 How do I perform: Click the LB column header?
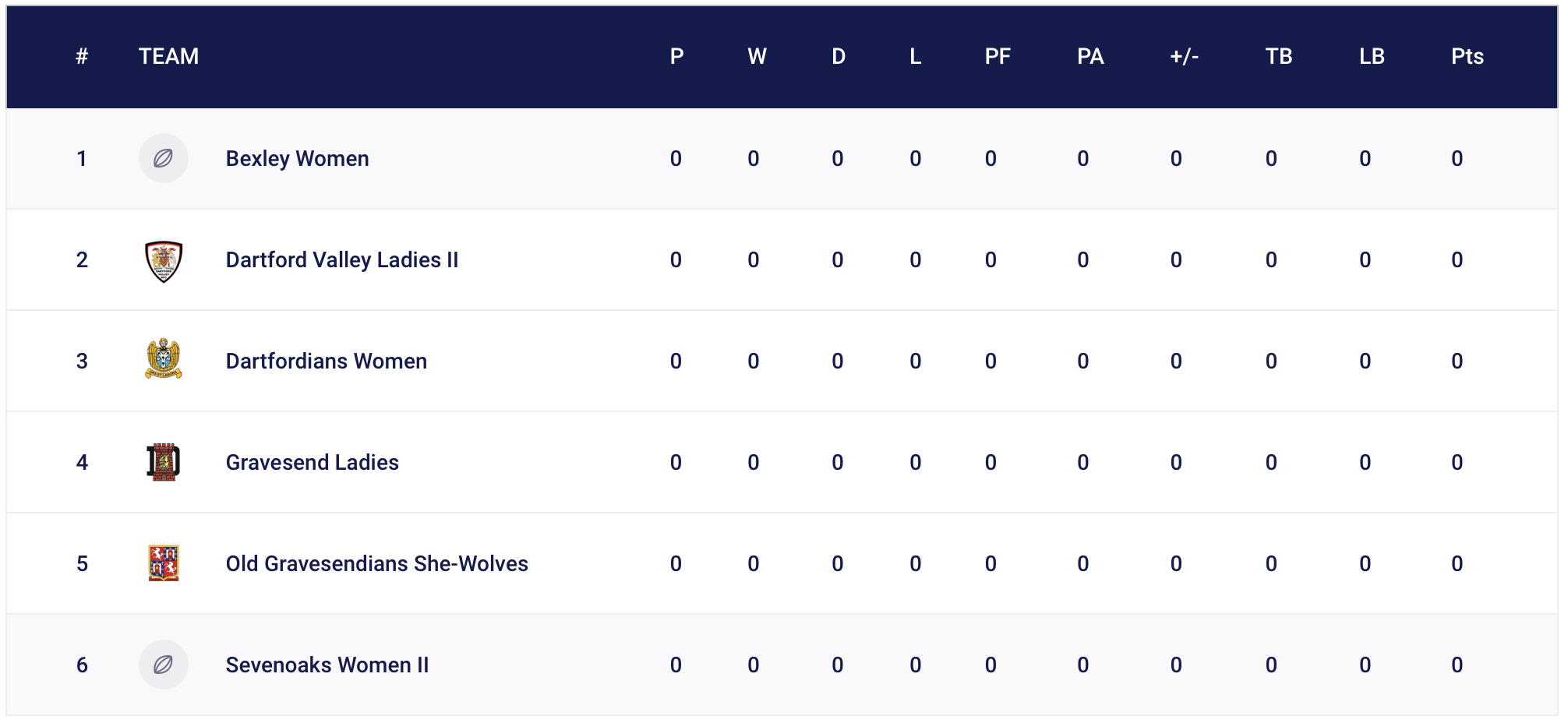pyautogui.click(x=1372, y=56)
